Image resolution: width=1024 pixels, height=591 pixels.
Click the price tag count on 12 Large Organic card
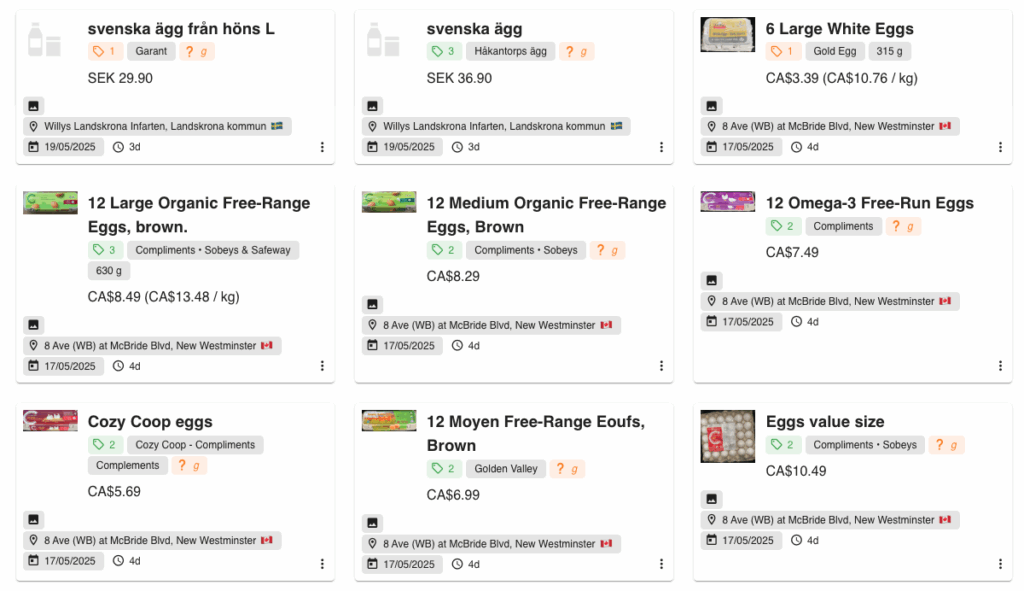pos(104,250)
